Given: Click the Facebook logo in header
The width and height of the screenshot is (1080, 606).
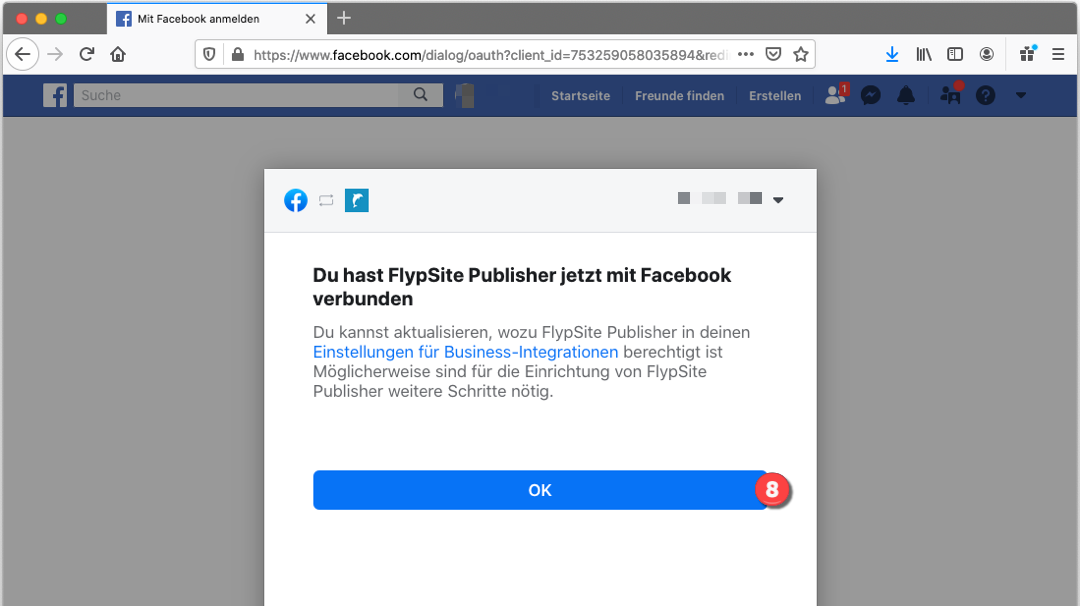Looking at the screenshot, I should [x=55, y=95].
